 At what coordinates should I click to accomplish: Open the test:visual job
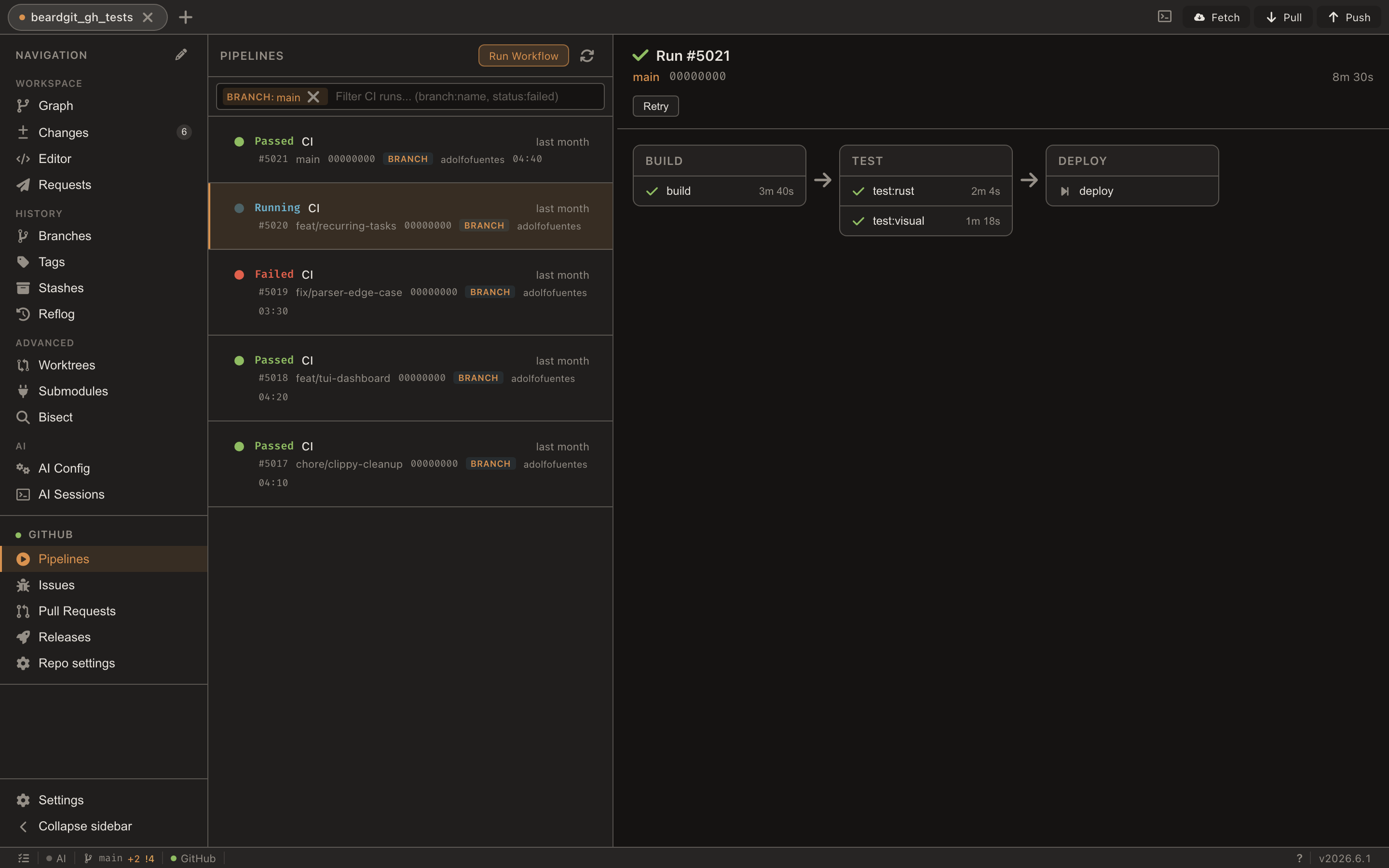click(x=925, y=221)
